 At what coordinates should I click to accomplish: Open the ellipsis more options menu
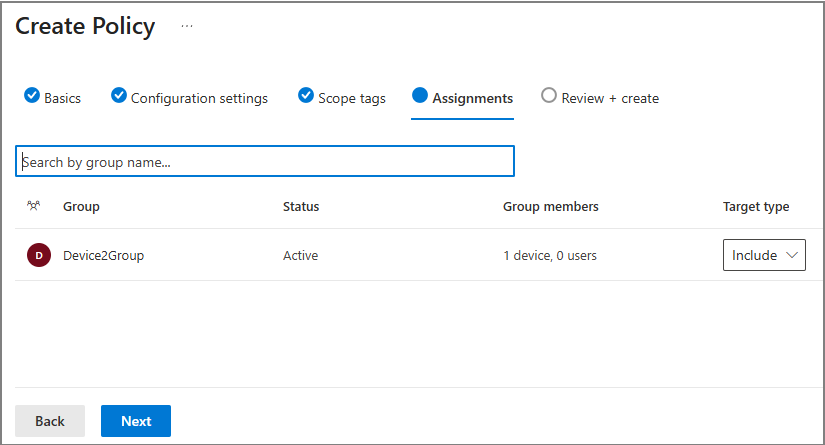(x=187, y=26)
